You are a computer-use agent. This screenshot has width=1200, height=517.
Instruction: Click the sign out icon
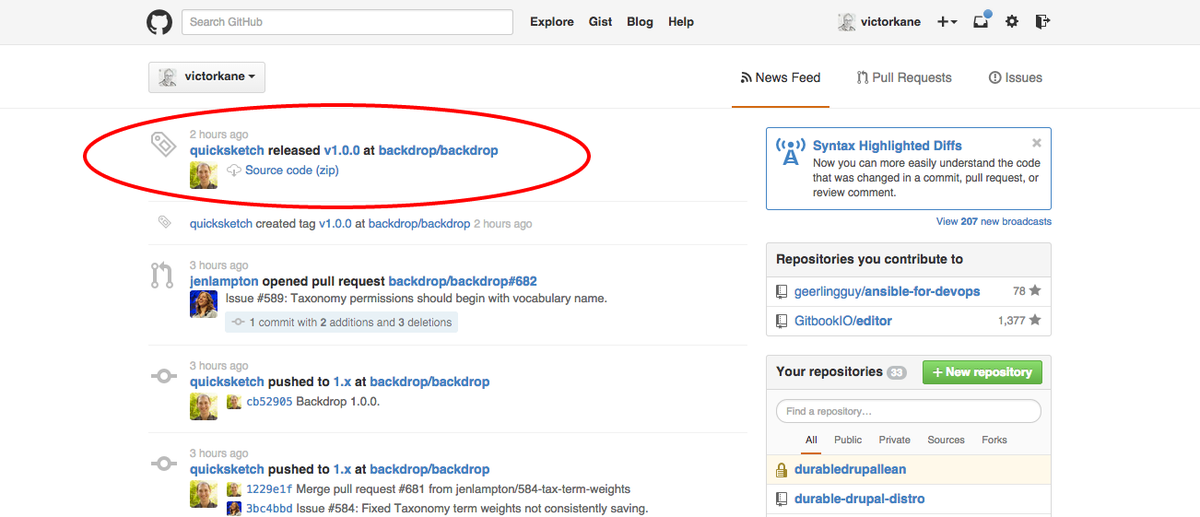click(x=1043, y=21)
